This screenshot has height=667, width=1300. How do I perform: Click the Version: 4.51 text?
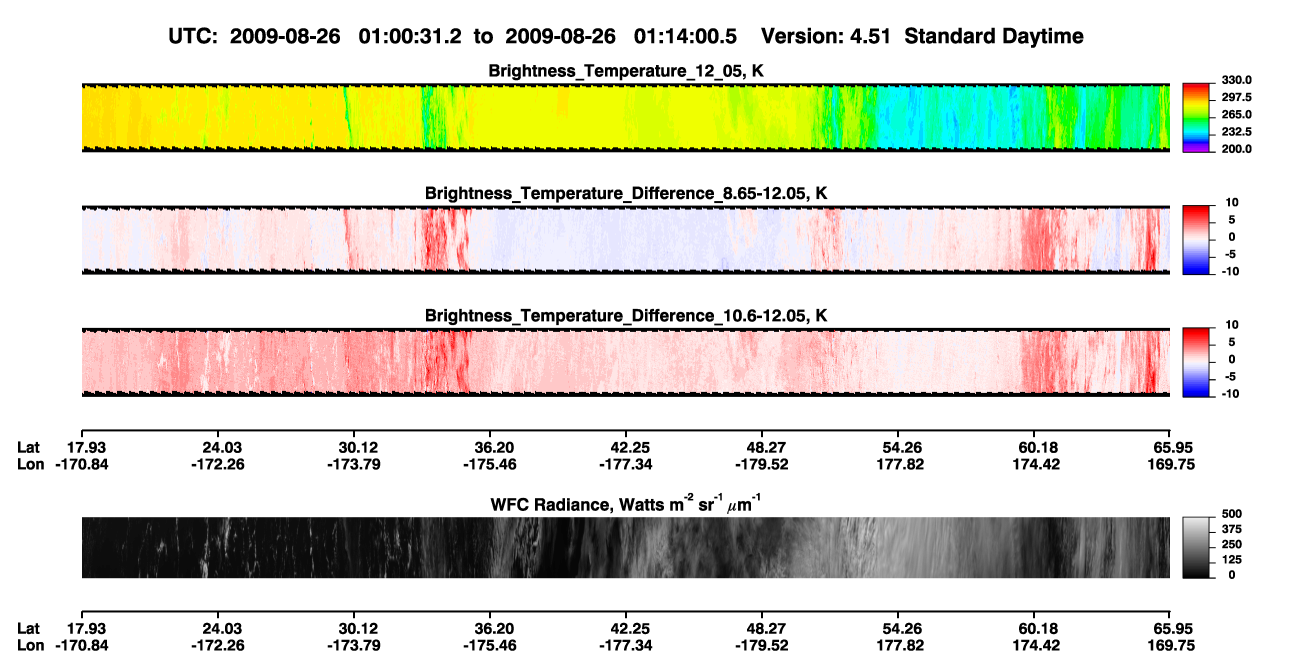coord(826,37)
